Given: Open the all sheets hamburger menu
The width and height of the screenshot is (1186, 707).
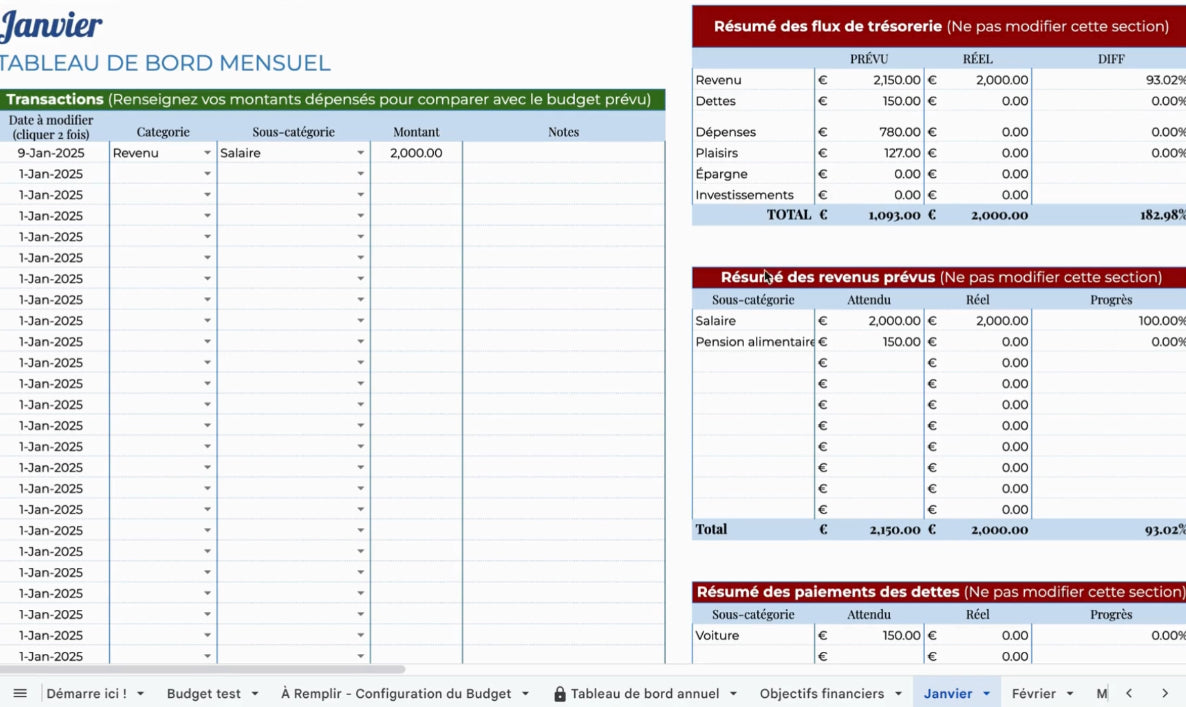Looking at the screenshot, I should 20,693.
